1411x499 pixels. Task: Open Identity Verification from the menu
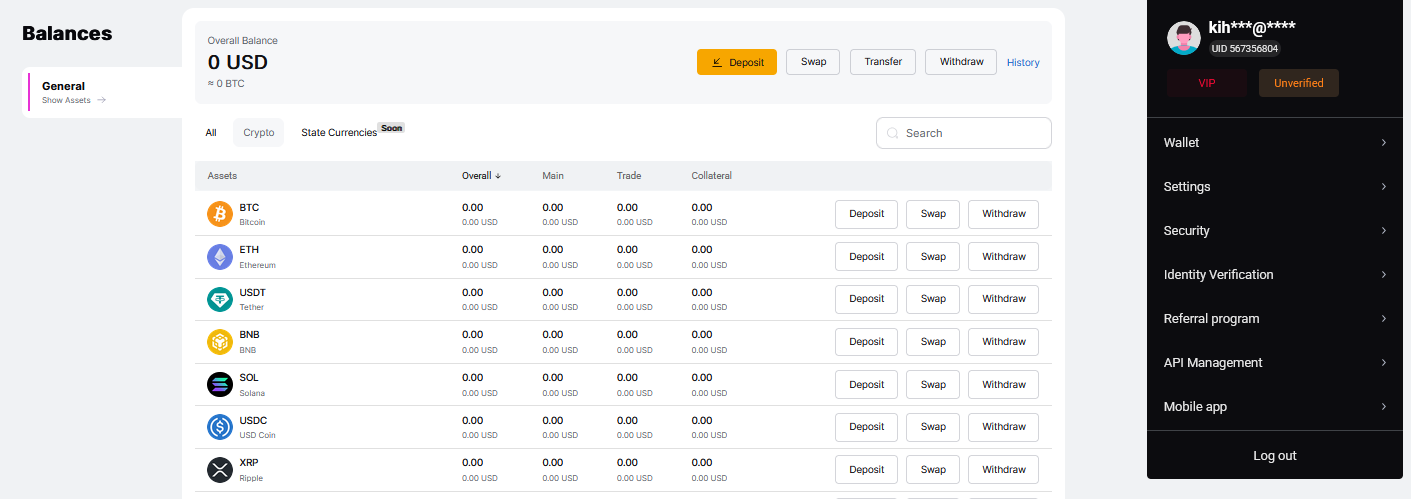[1274, 275]
